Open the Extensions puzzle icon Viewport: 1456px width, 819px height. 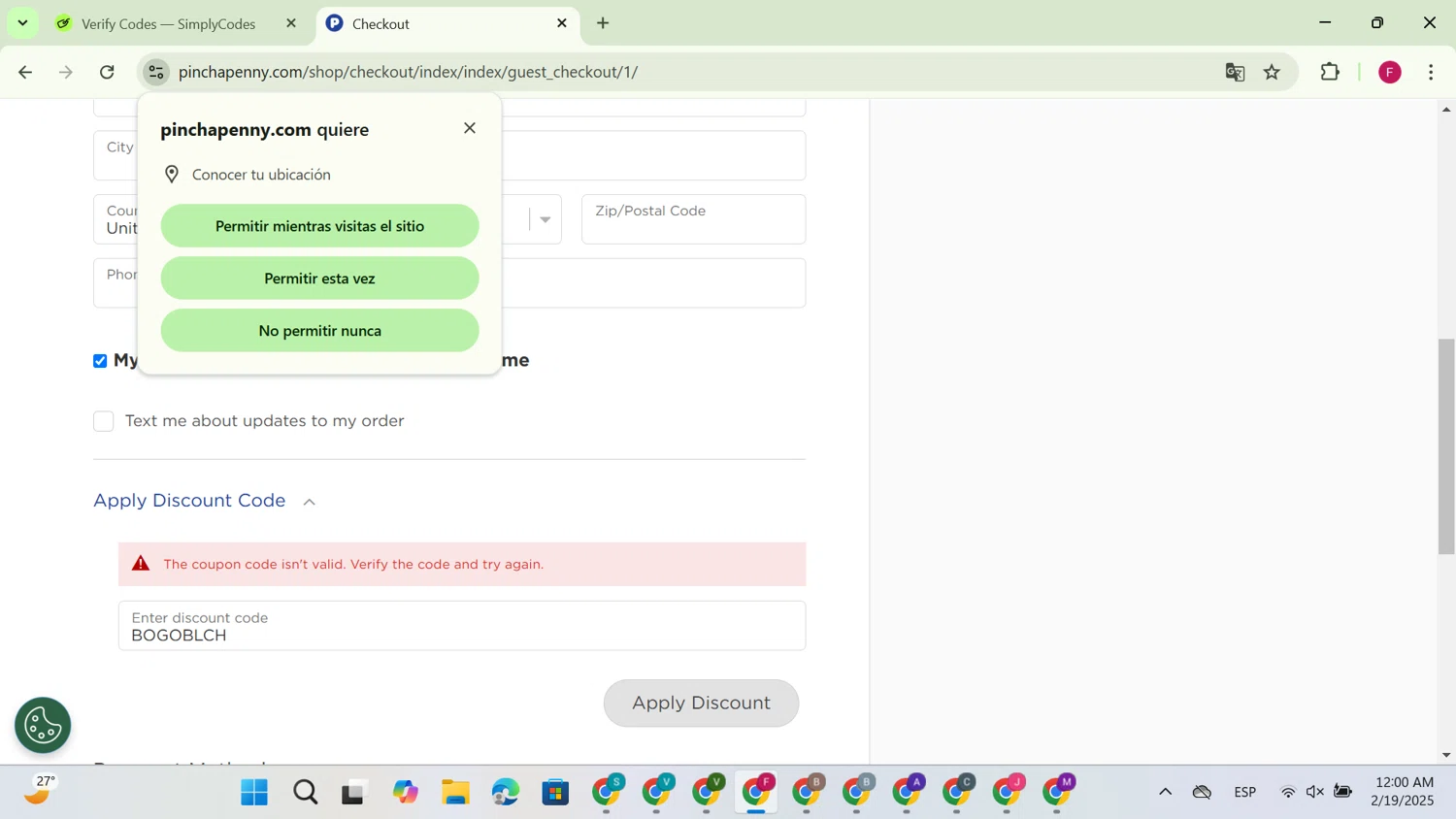click(1330, 72)
